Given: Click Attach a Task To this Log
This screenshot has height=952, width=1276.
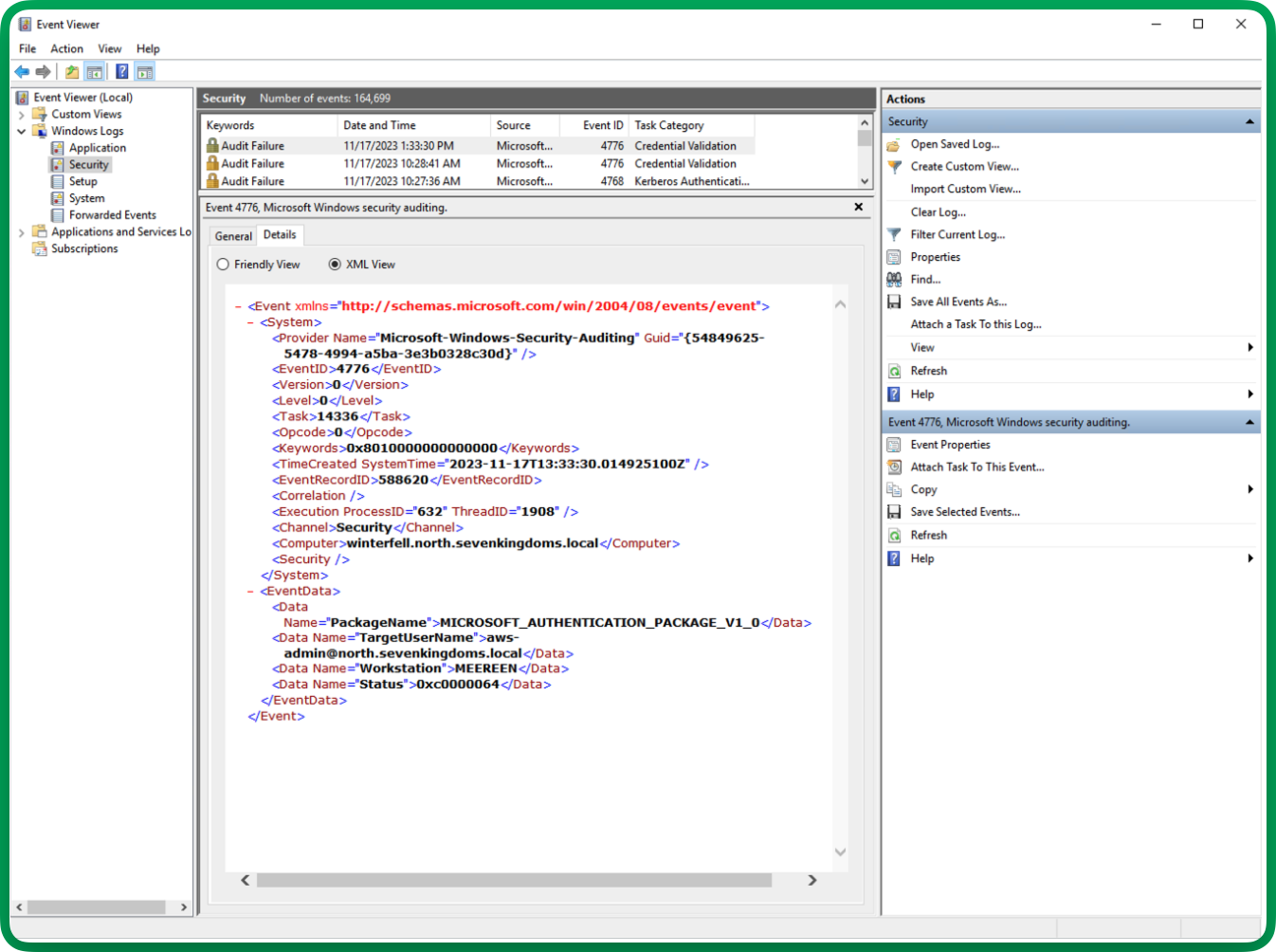Looking at the screenshot, I should coord(976,324).
